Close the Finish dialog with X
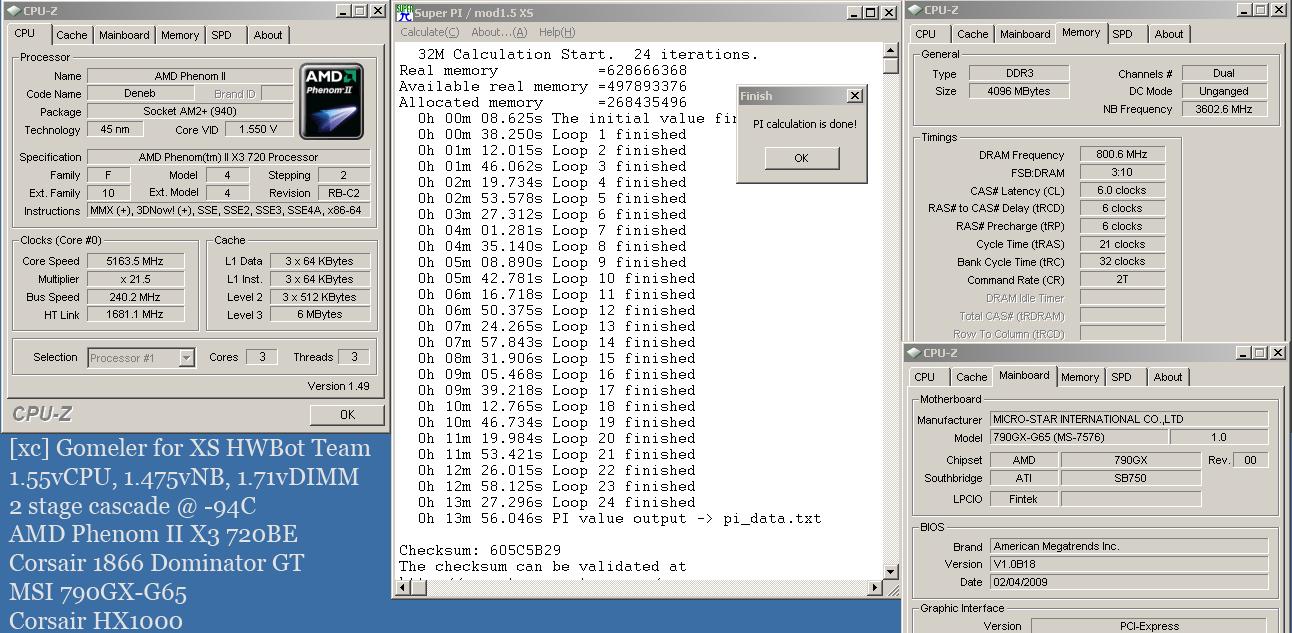Screen dimensions: 1292x633 pyautogui.click(x=853, y=96)
